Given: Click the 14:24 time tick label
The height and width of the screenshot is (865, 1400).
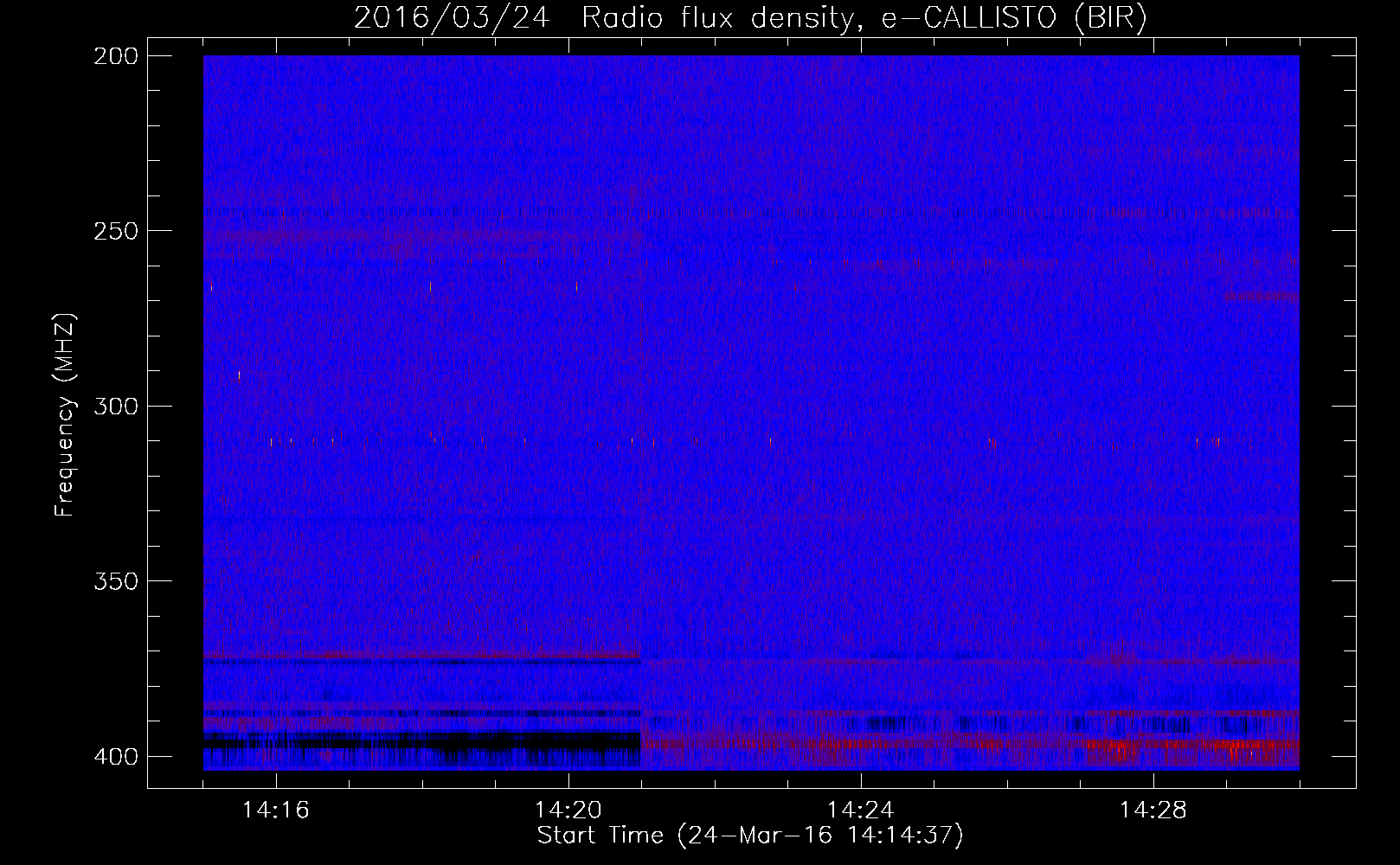Looking at the screenshot, I should tap(861, 811).
